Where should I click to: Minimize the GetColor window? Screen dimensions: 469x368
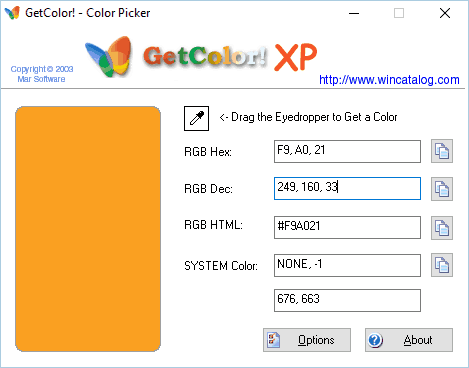pyautogui.click(x=354, y=13)
